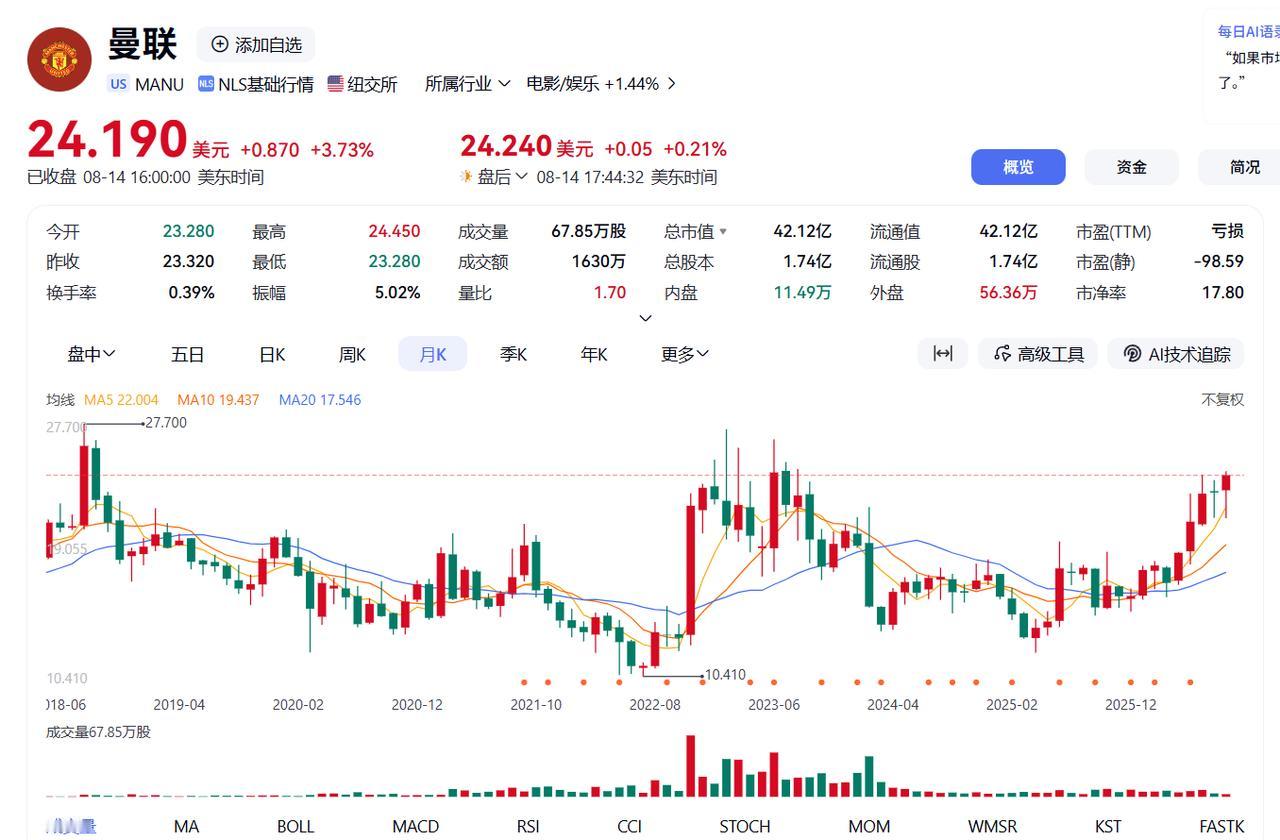Select the KST indicator
Viewport: 1280px width, 840px height.
tap(1108, 826)
